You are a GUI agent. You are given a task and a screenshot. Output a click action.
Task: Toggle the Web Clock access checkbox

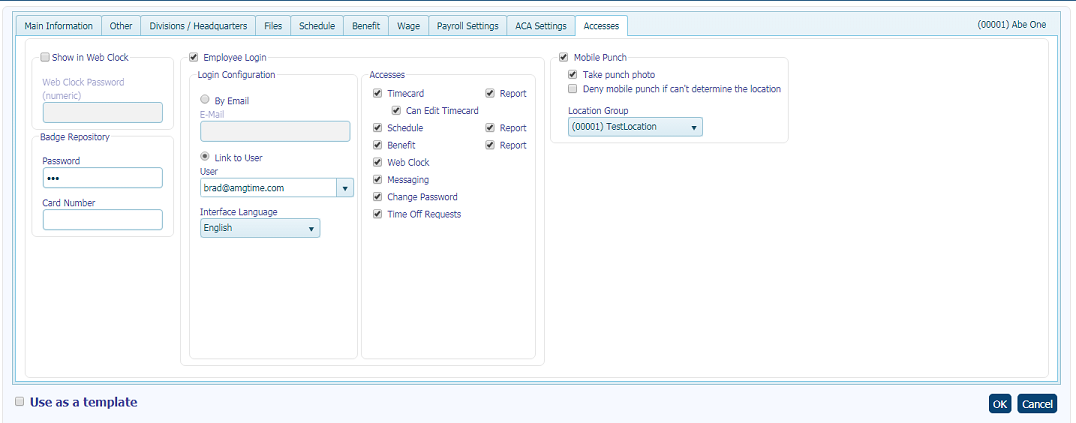click(x=377, y=162)
